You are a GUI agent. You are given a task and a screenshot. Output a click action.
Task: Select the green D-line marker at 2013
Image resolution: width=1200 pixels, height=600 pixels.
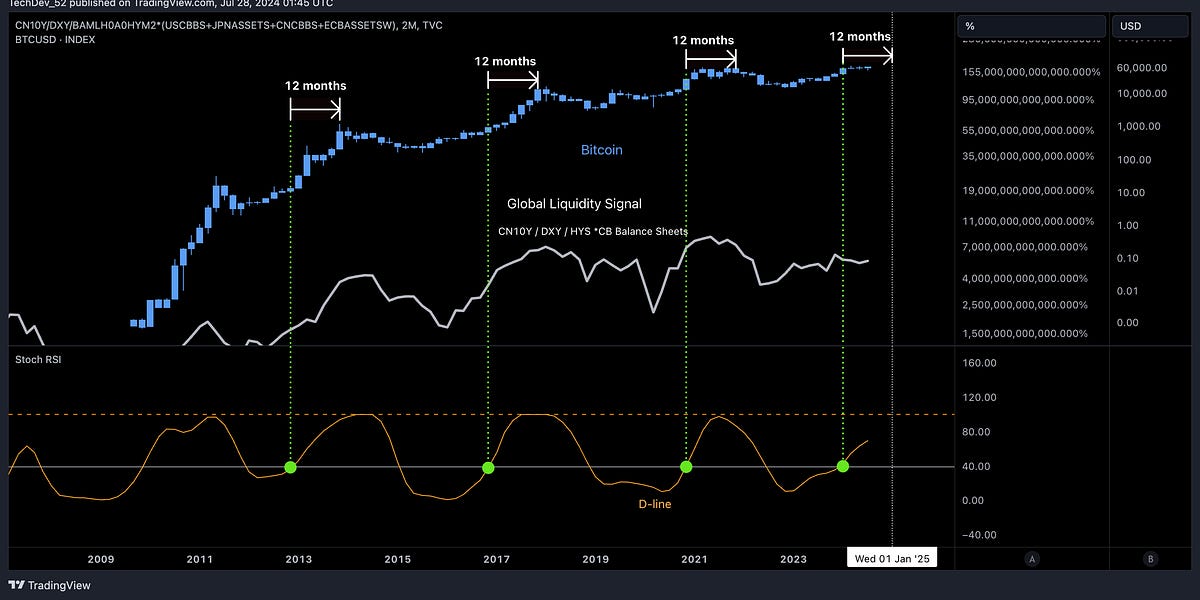point(290,466)
